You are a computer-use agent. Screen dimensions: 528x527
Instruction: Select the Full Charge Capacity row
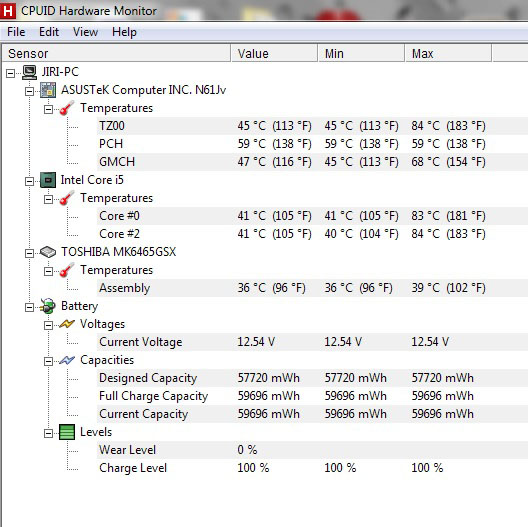point(312,396)
